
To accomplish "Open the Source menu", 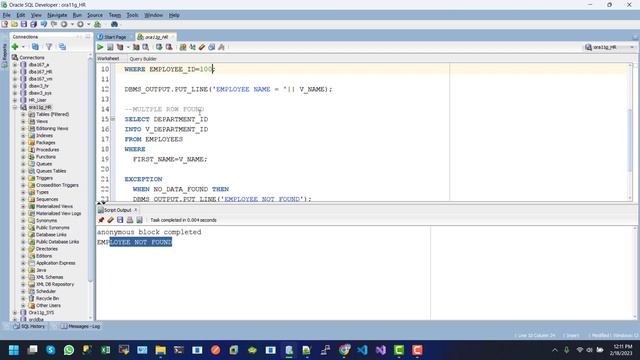I will click(x=95, y=15).
